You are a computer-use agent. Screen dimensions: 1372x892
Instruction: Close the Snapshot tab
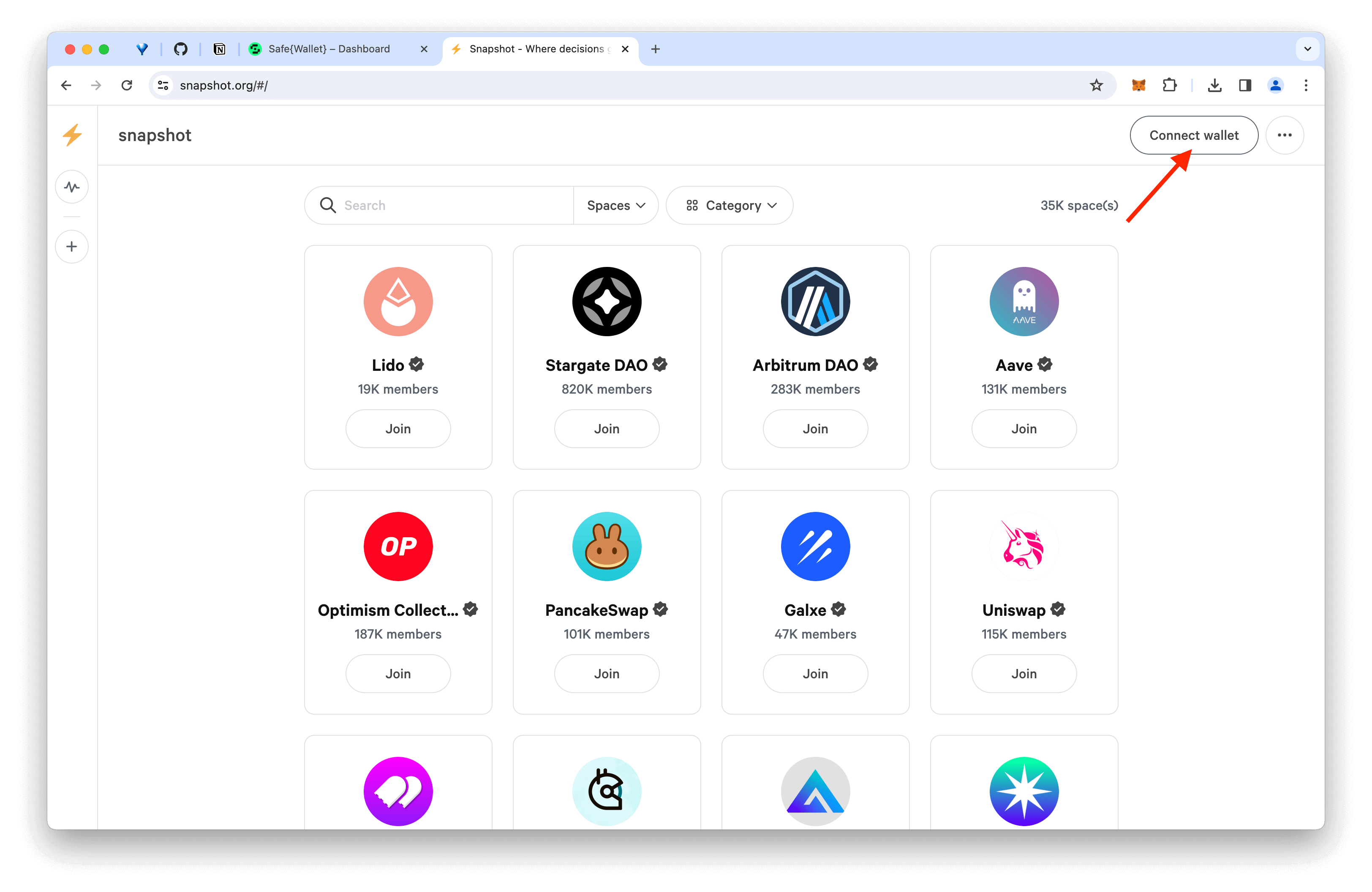[x=625, y=49]
